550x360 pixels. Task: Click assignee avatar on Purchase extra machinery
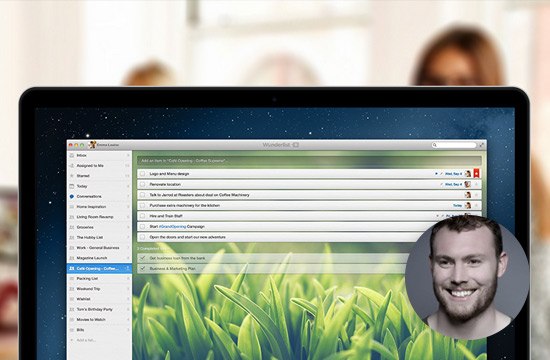(x=468, y=205)
